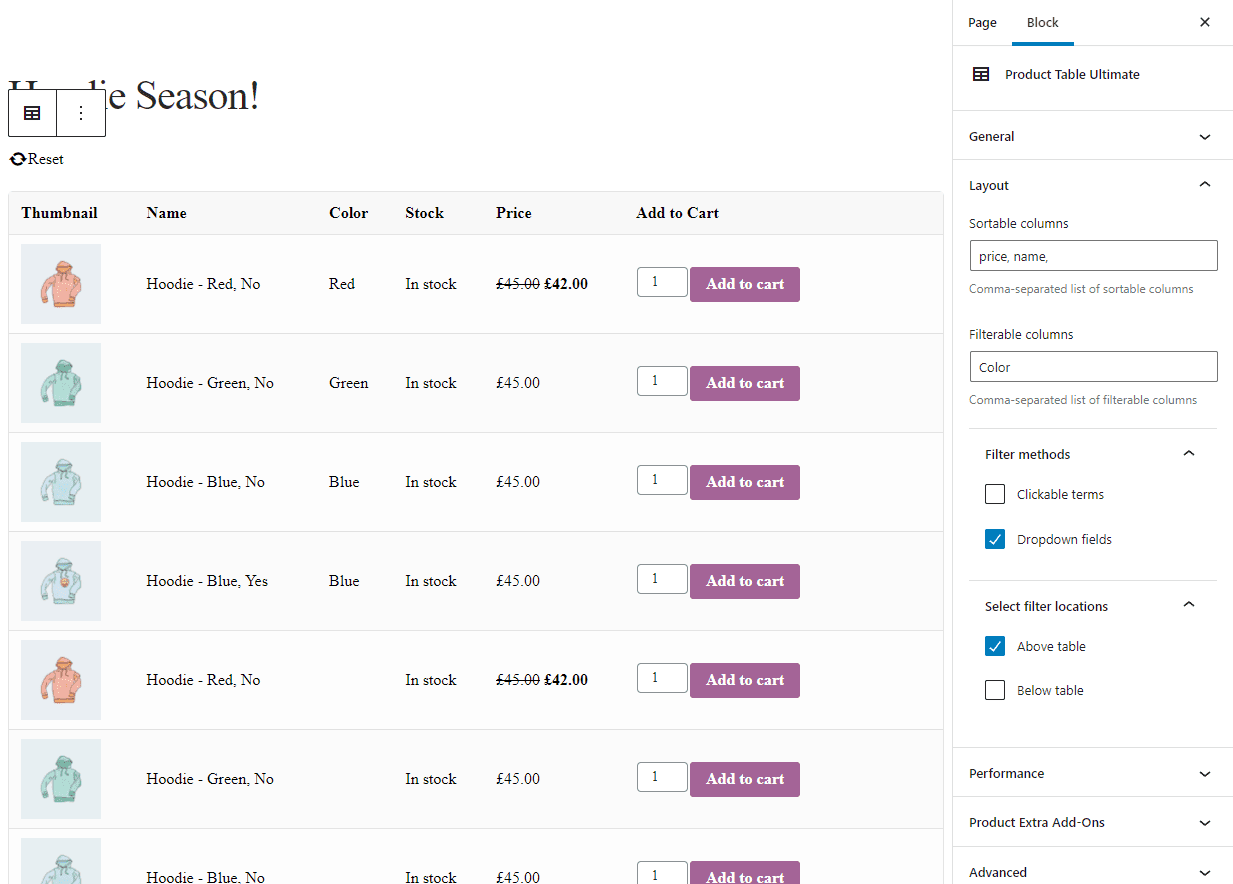Add to cart for Green hoodie with Color Green
1233x884 pixels.
[745, 383]
